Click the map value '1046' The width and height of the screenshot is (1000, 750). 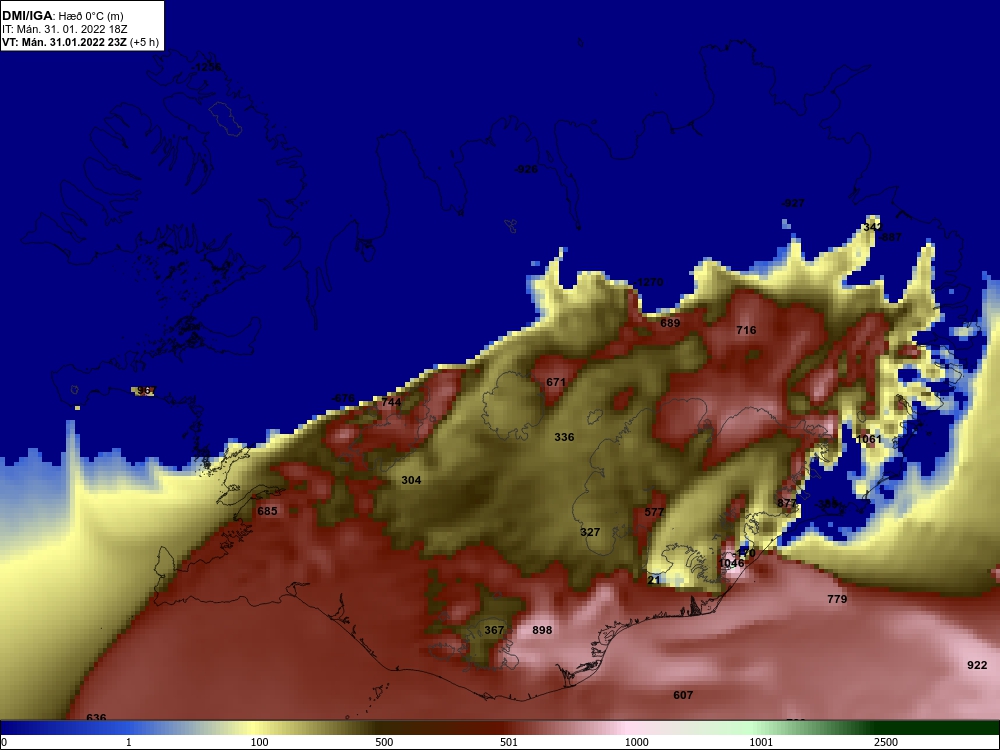[732, 563]
